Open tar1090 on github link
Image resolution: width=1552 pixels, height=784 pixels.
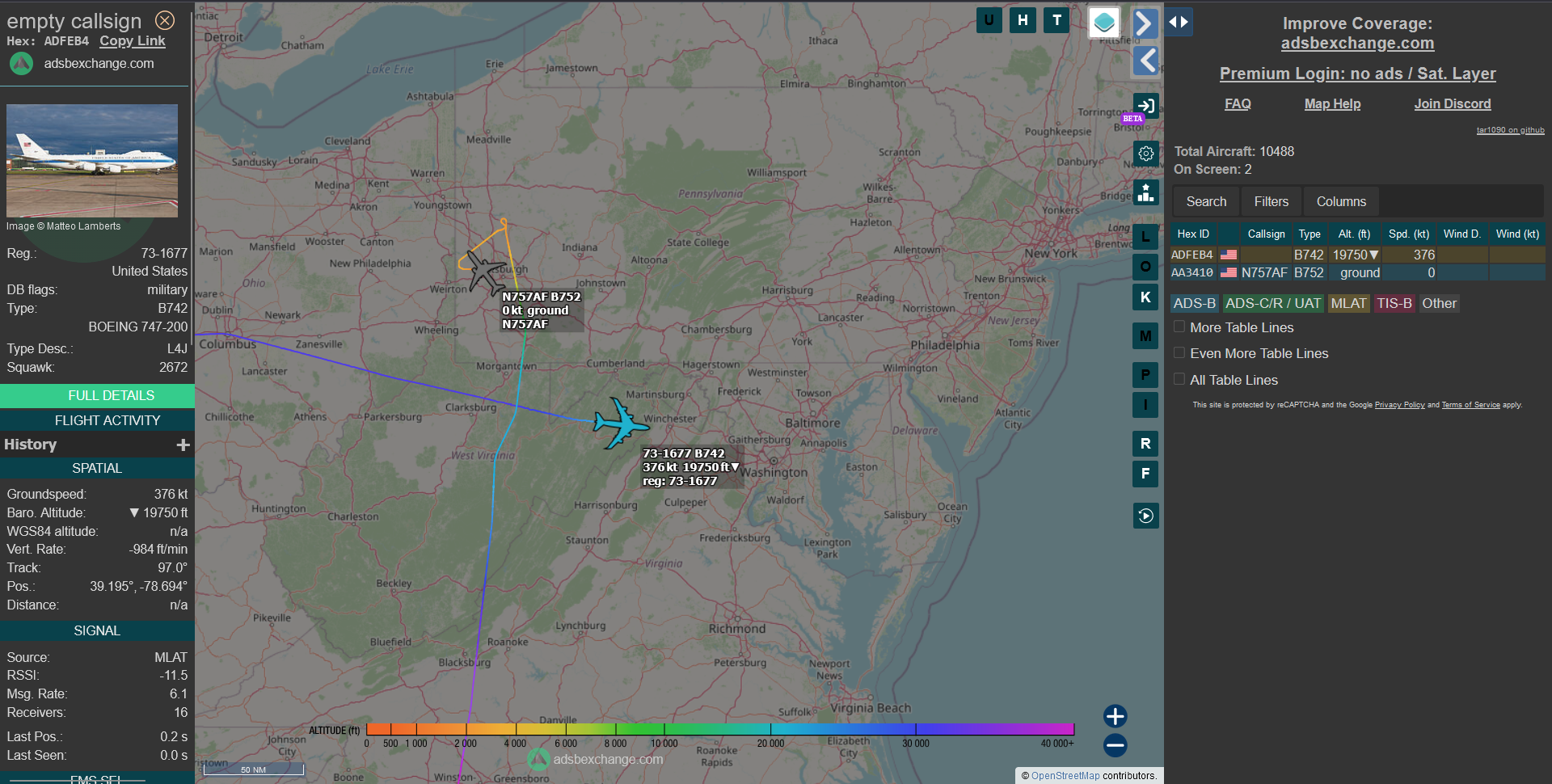[x=1510, y=130]
